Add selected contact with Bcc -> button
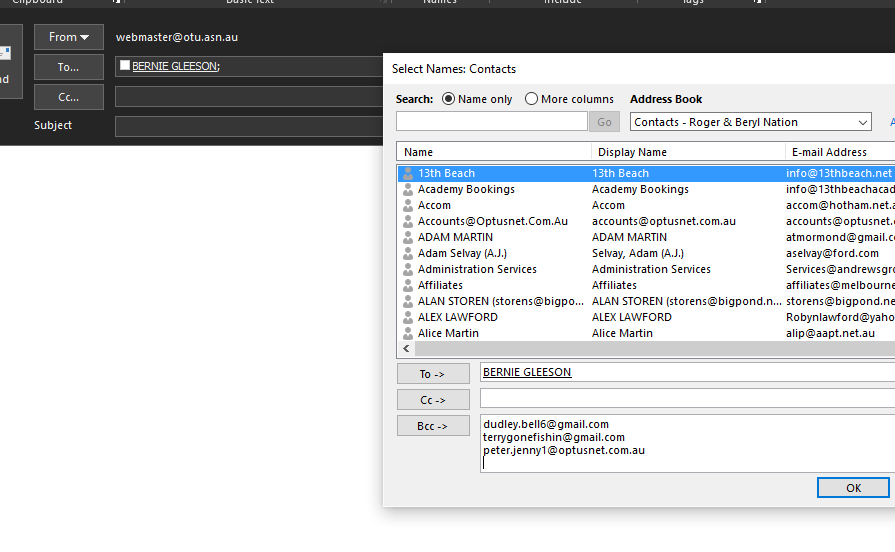Image resolution: width=895 pixels, height=552 pixels. click(433, 426)
